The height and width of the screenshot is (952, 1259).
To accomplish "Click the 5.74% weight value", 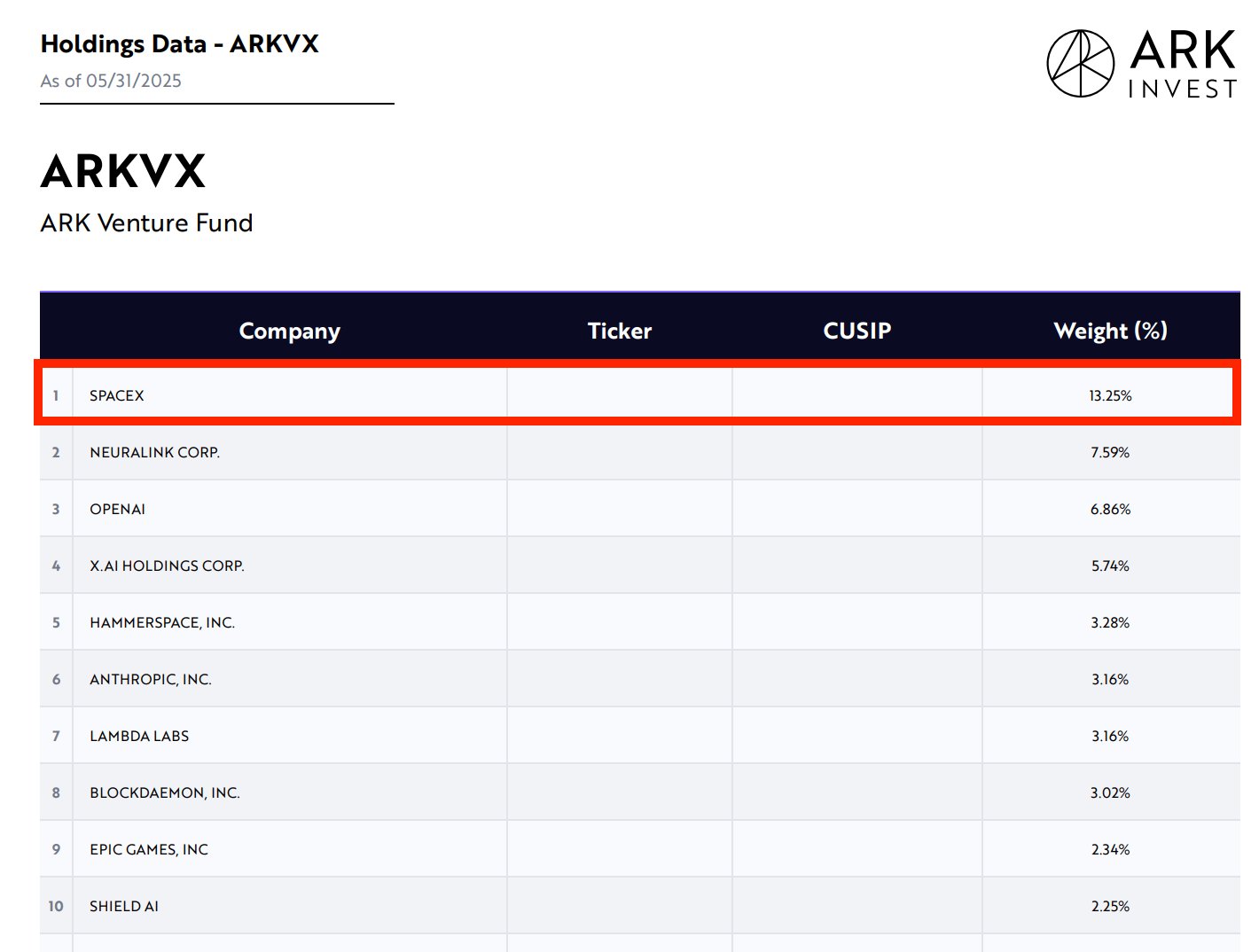I will (1111, 566).
